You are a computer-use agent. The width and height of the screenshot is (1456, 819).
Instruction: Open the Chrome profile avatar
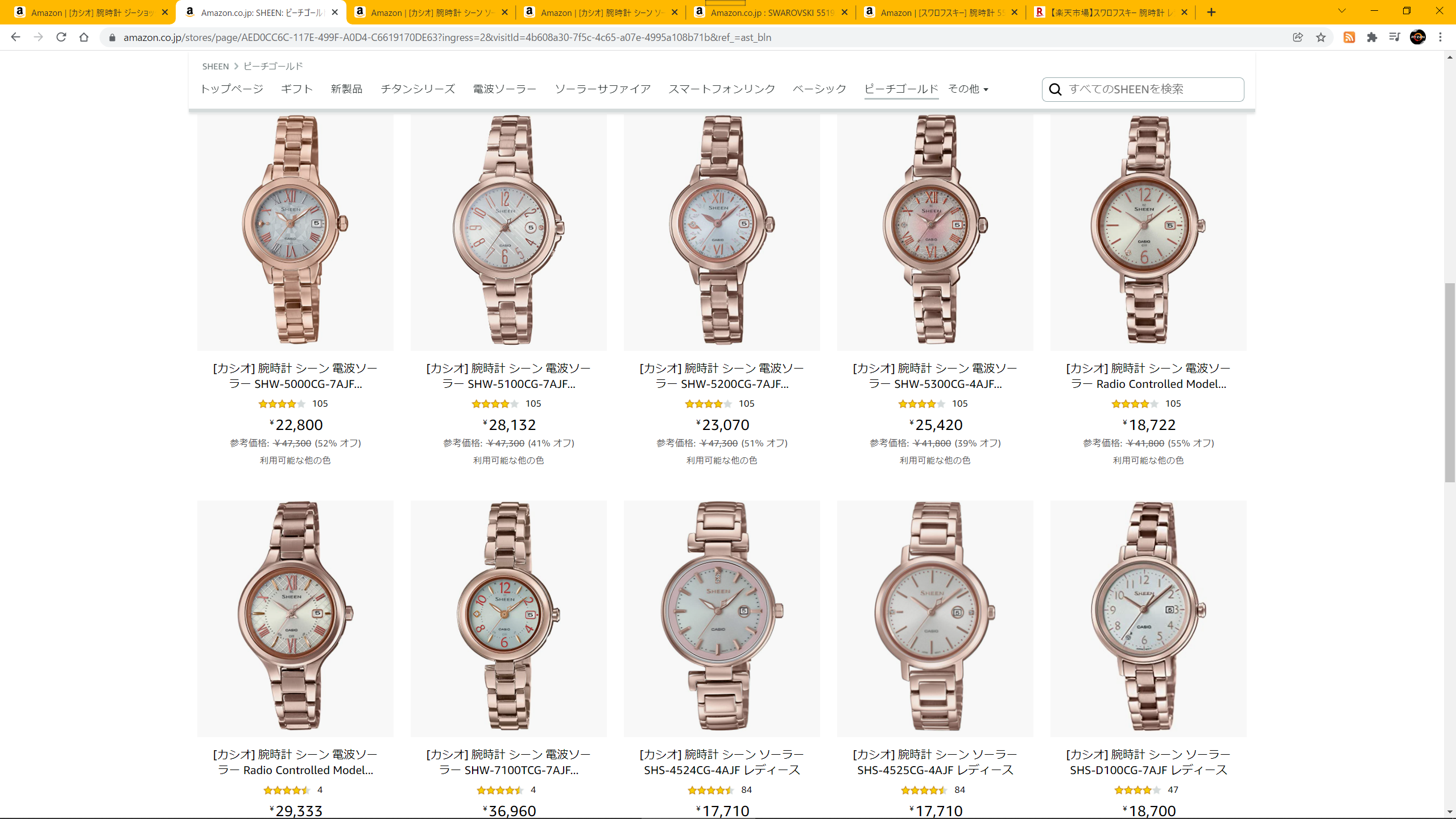[x=1418, y=37]
